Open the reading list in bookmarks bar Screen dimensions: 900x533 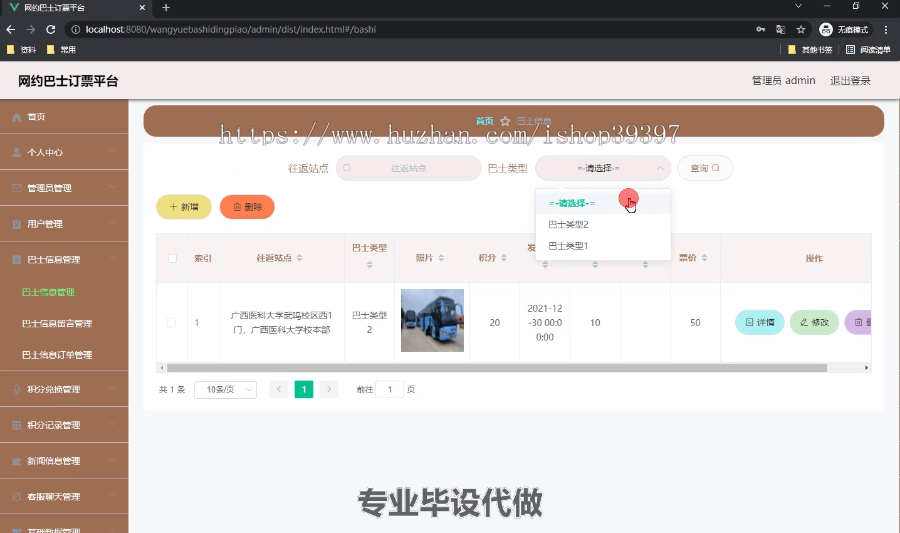[868, 50]
